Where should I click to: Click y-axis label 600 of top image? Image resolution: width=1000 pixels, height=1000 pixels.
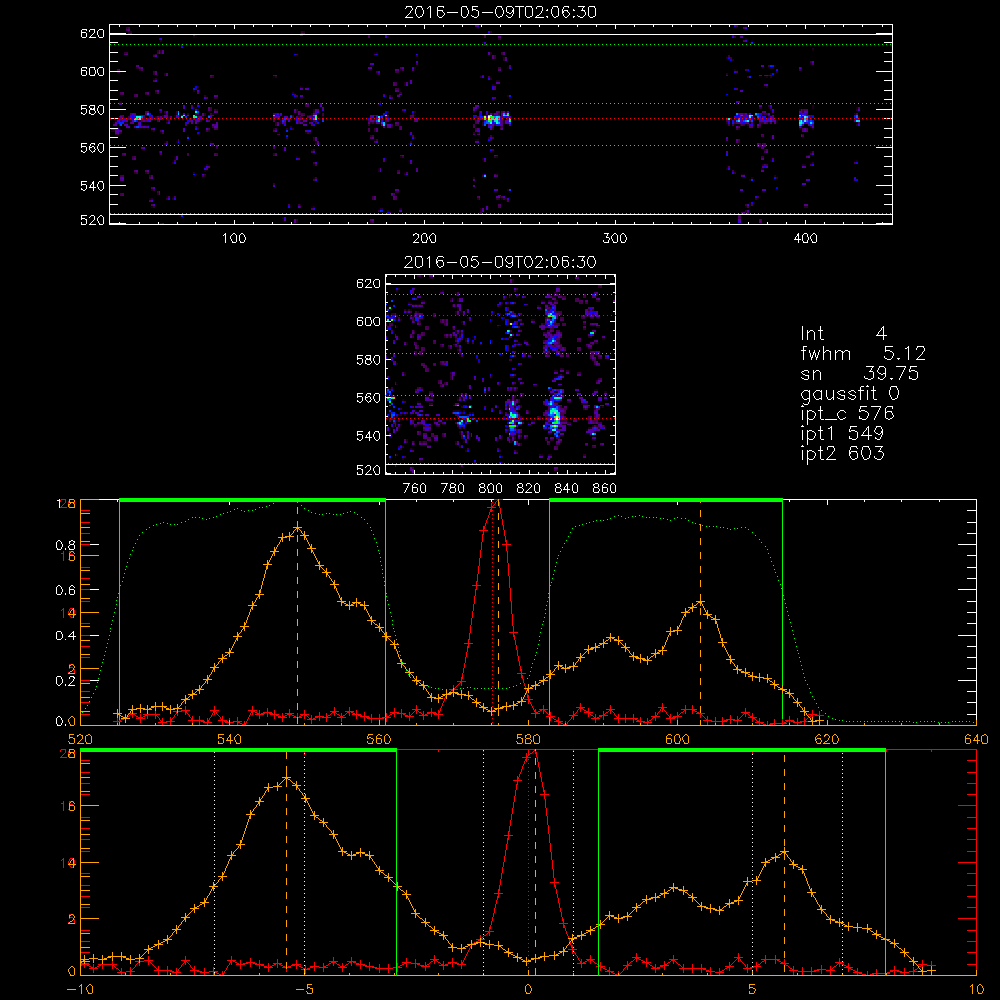pos(92,71)
